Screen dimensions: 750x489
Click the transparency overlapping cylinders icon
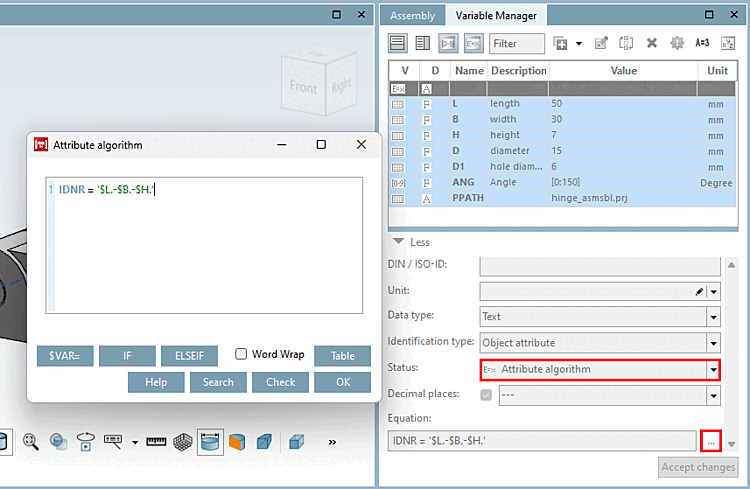[x=58, y=442]
